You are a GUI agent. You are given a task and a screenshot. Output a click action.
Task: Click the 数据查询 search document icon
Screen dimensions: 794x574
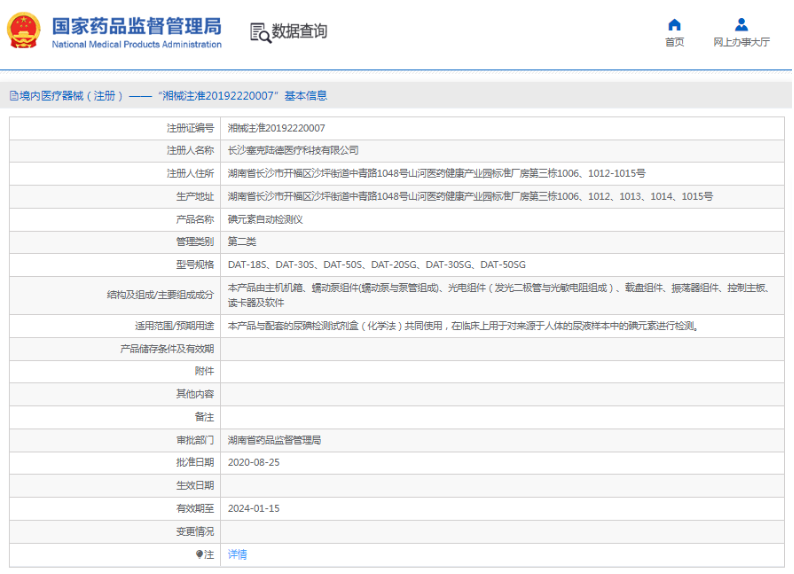[x=261, y=32]
